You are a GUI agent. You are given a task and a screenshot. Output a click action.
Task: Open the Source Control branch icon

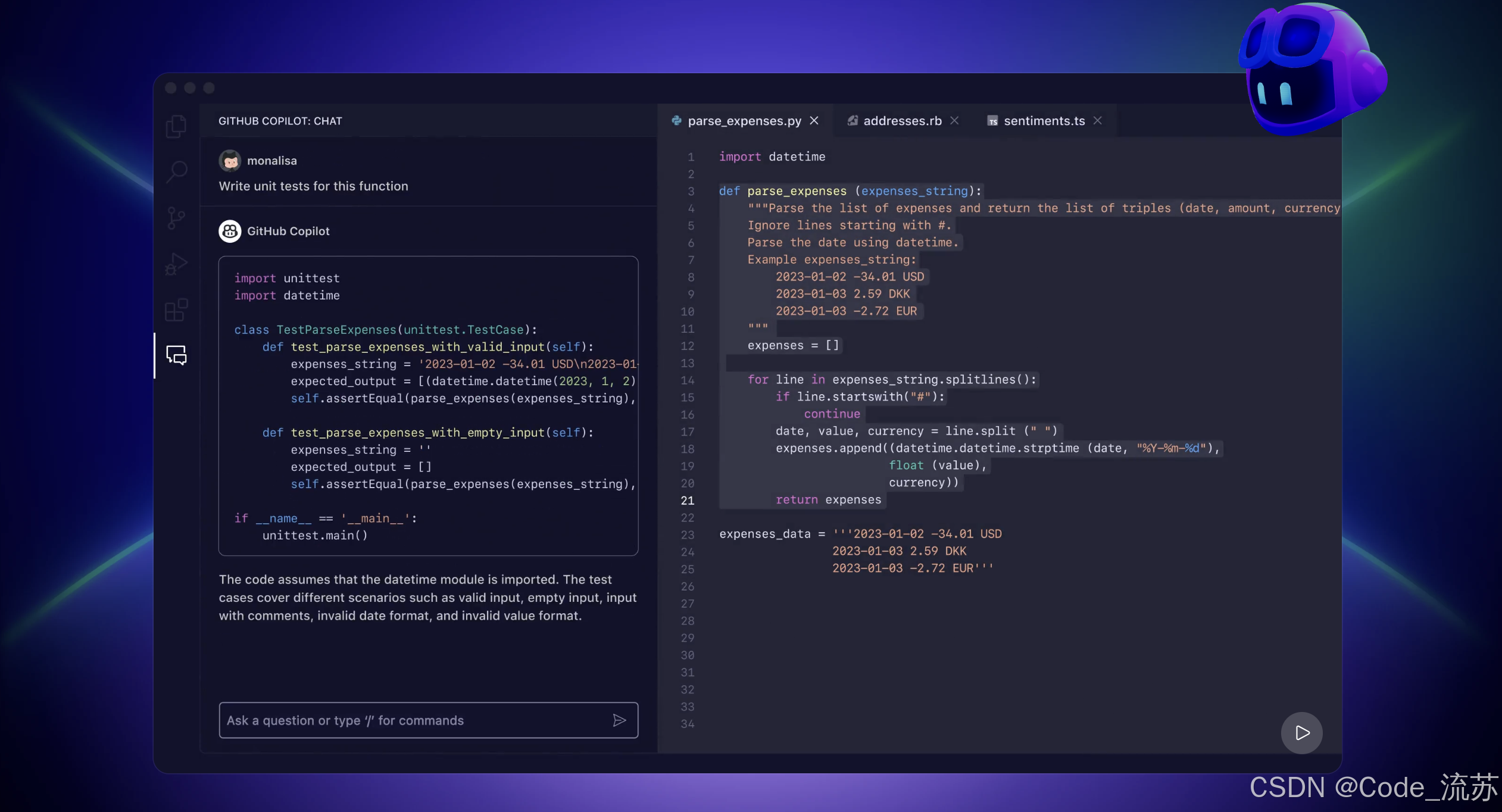[x=176, y=218]
